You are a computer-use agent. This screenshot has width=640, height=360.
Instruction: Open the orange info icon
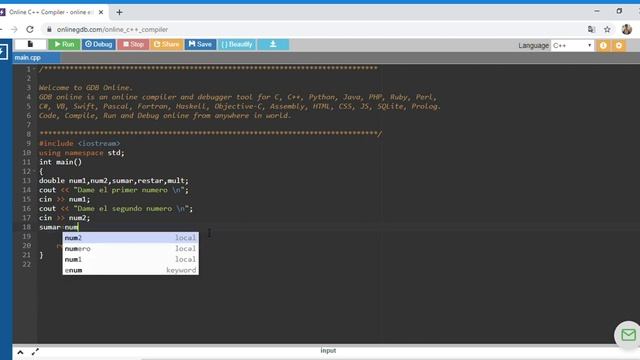click(603, 45)
